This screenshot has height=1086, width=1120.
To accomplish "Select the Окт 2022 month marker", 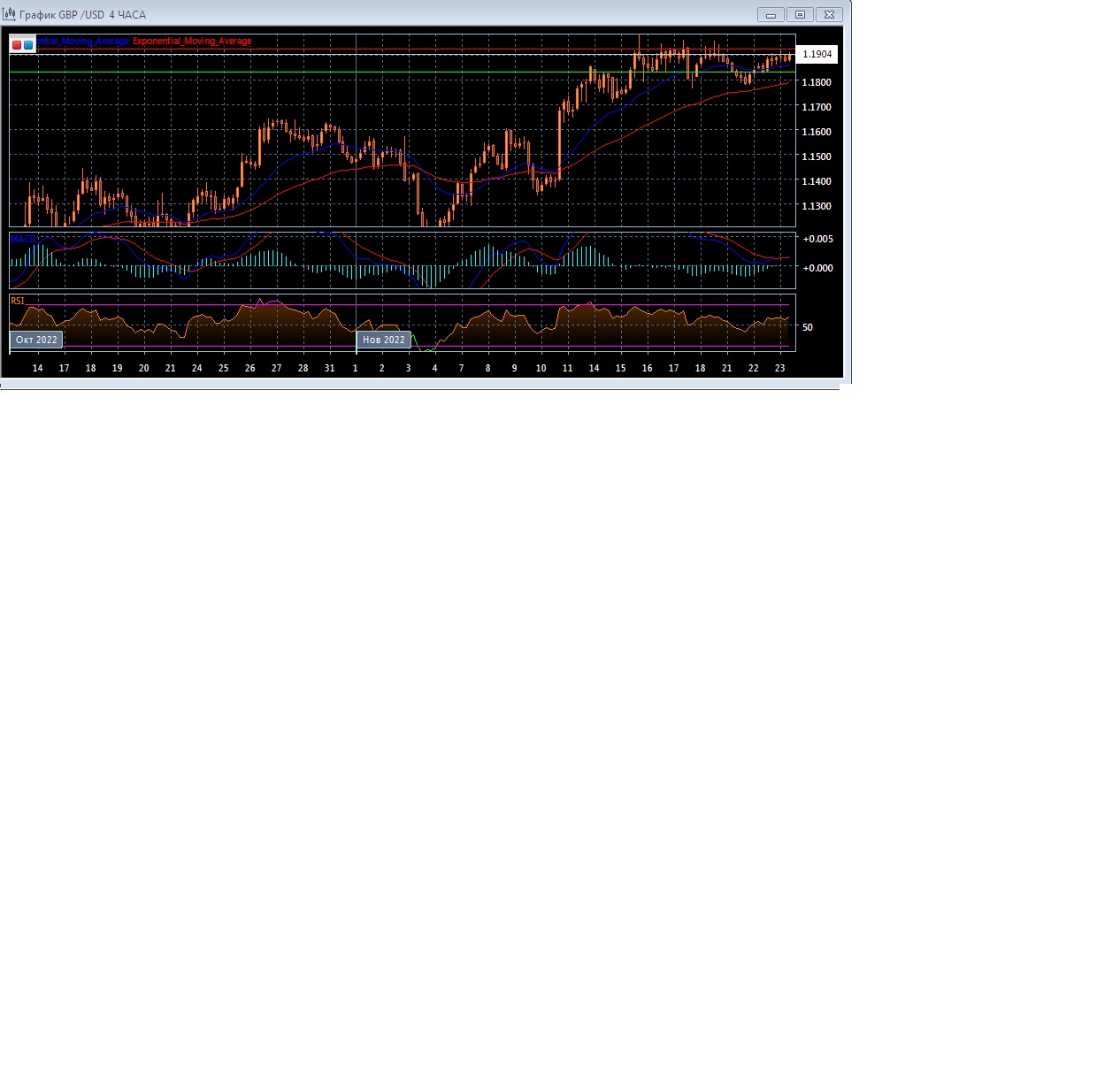I will point(36,340).
